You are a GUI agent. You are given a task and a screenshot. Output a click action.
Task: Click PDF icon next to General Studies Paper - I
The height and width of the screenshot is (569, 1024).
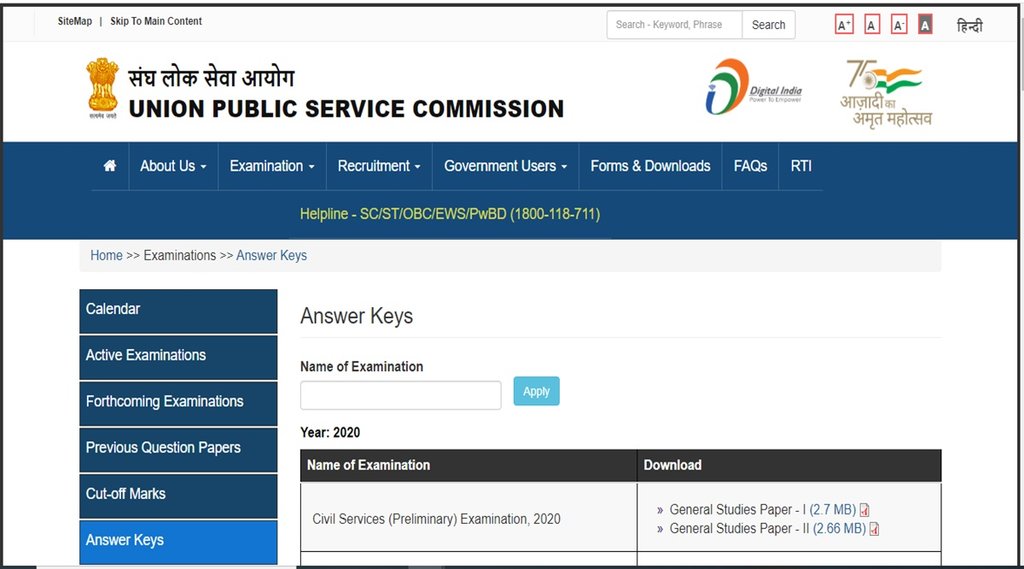click(865, 510)
